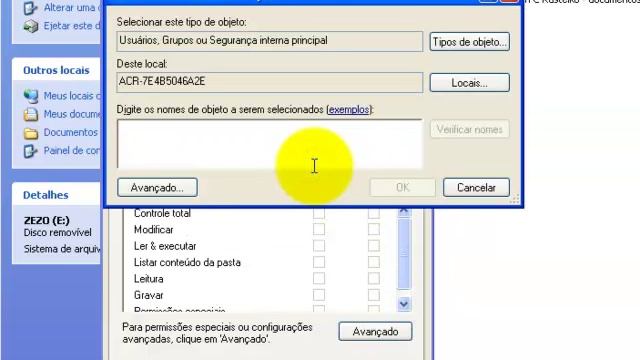
Task: Click the Documentos folder icon in sidebar
Action: pos(31,133)
